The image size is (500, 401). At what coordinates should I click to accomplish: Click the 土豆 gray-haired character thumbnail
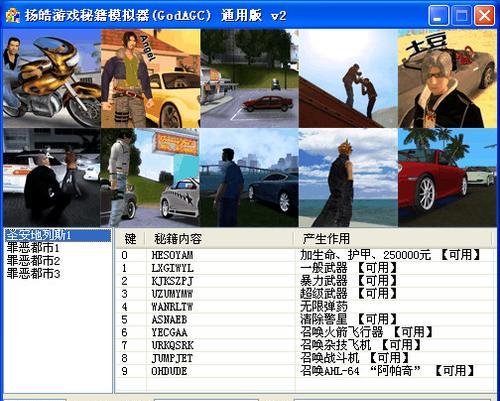447,78
